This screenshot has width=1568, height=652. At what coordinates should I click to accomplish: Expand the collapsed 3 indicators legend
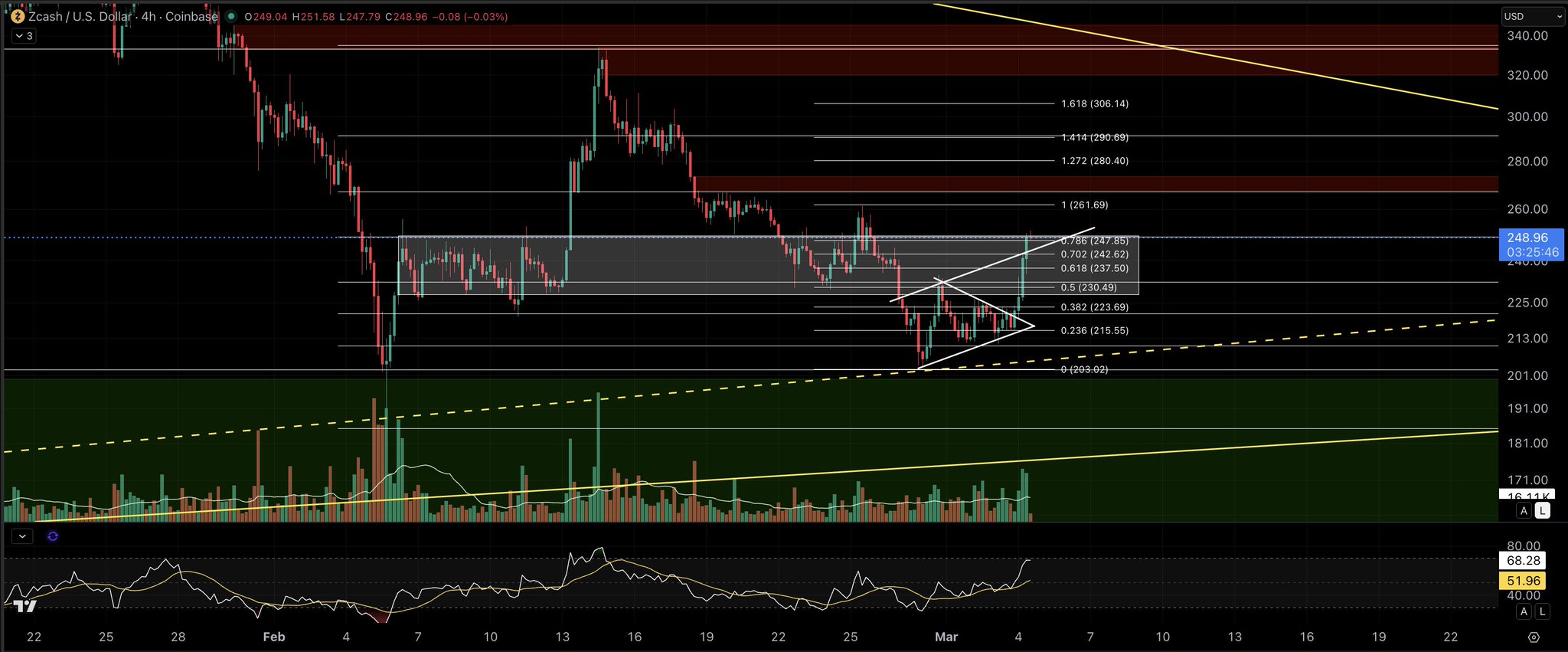click(x=23, y=36)
